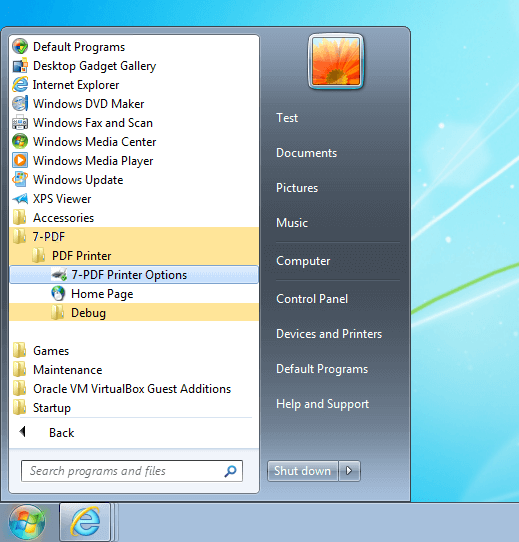Open the Test user folder
519x542 pixels.
(x=287, y=118)
